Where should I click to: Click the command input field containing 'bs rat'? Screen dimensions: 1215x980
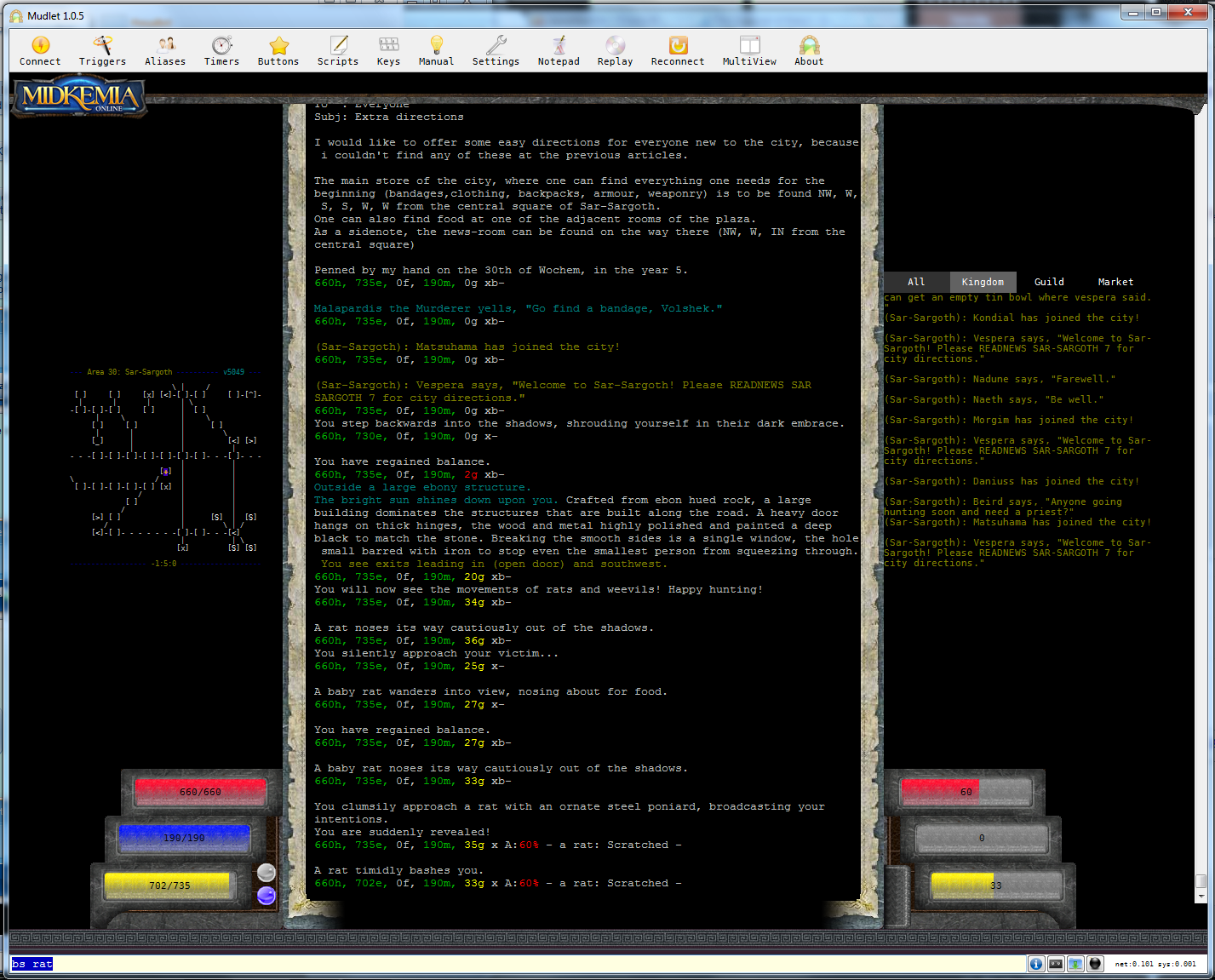pyautogui.click(x=517, y=964)
